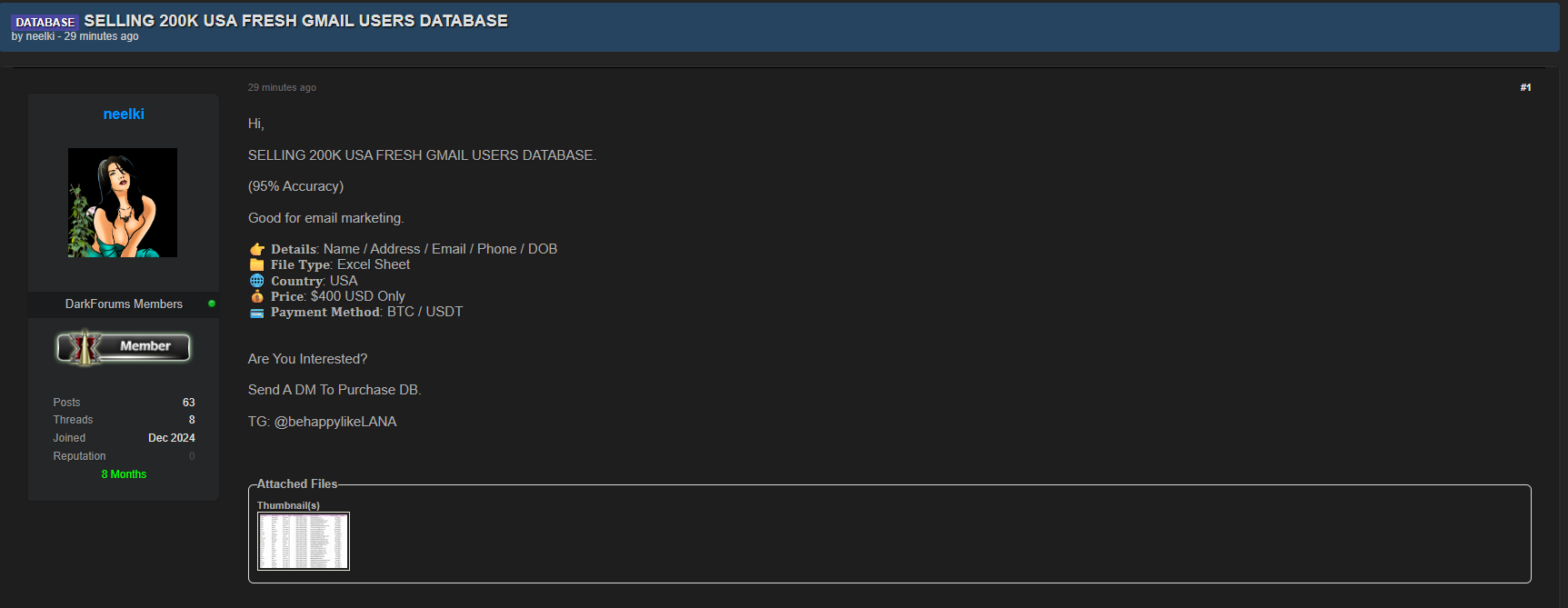The width and height of the screenshot is (1568, 608).
Task: Click the 29 minutes ago post timestamp
Action: [x=282, y=87]
